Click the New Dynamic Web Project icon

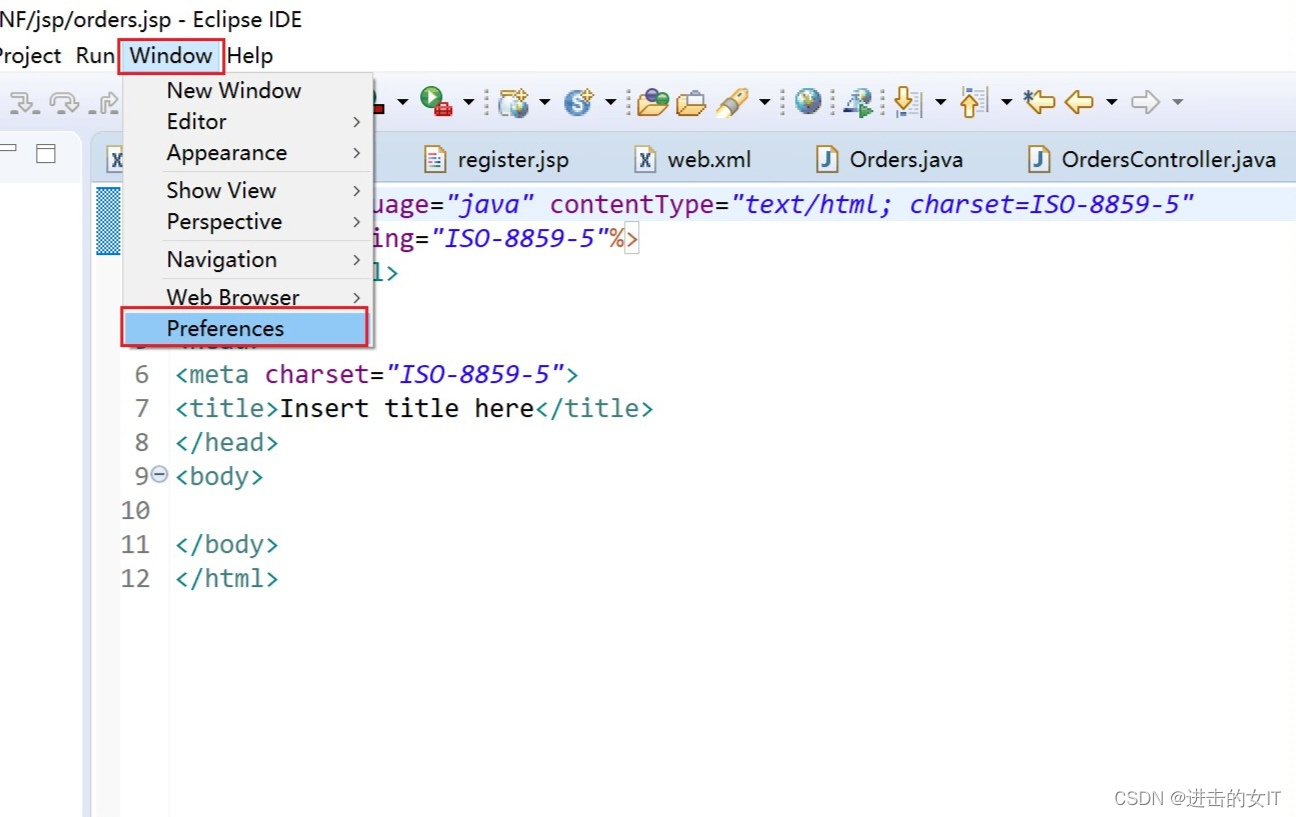click(514, 101)
